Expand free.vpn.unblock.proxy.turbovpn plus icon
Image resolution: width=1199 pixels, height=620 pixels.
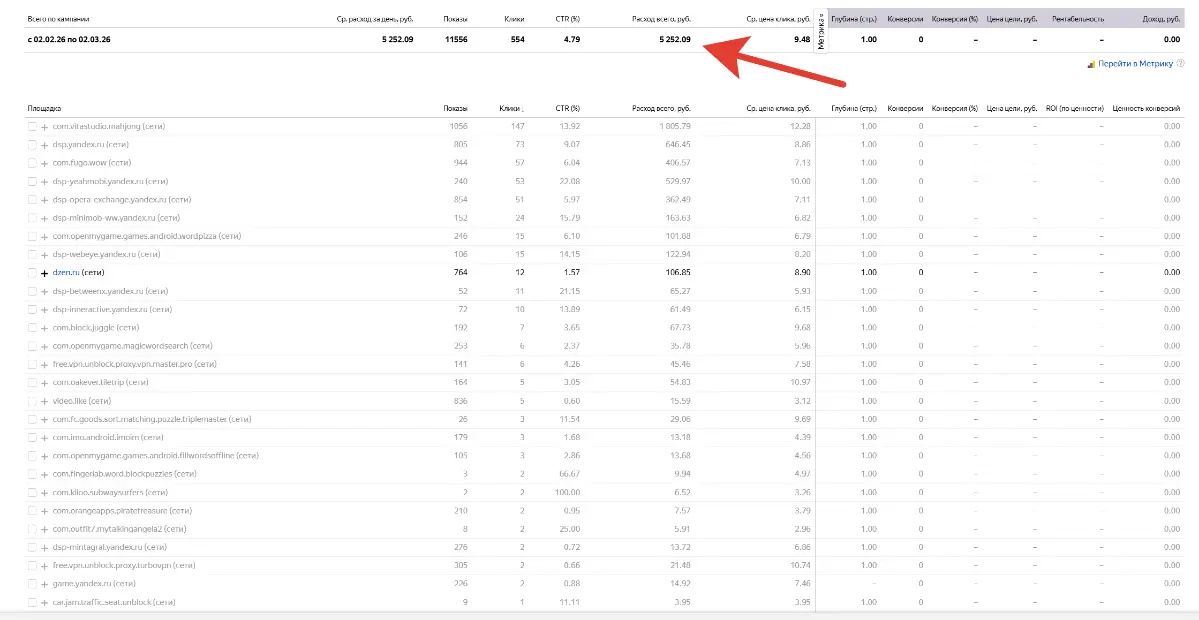pyautogui.click(x=44, y=566)
